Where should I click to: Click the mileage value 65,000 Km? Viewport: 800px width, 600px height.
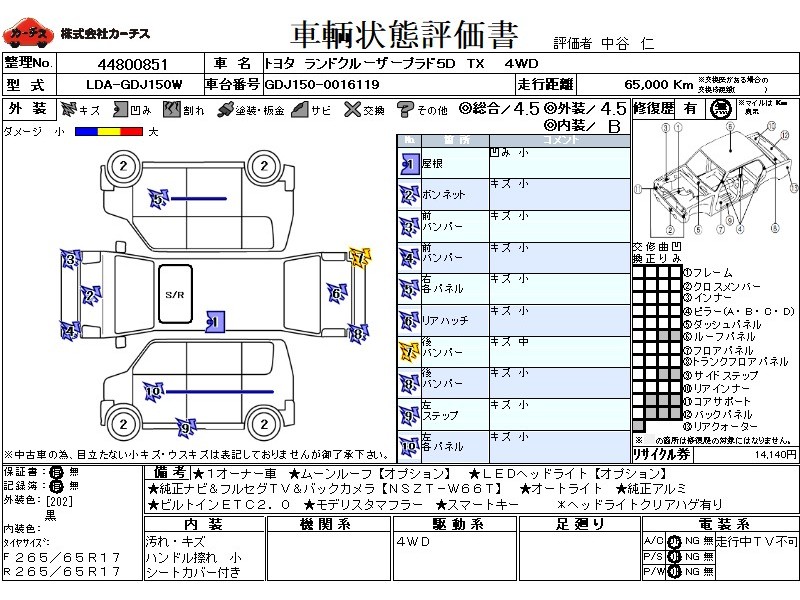pyautogui.click(x=658, y=85)
